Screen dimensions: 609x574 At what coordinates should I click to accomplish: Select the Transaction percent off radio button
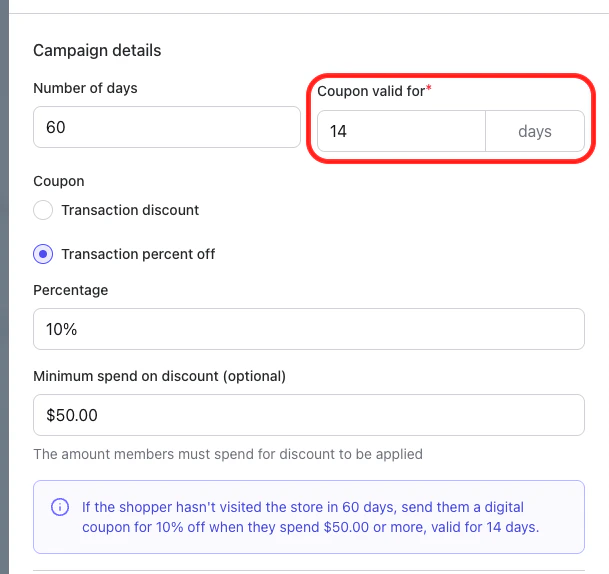(x=43, y=254)
